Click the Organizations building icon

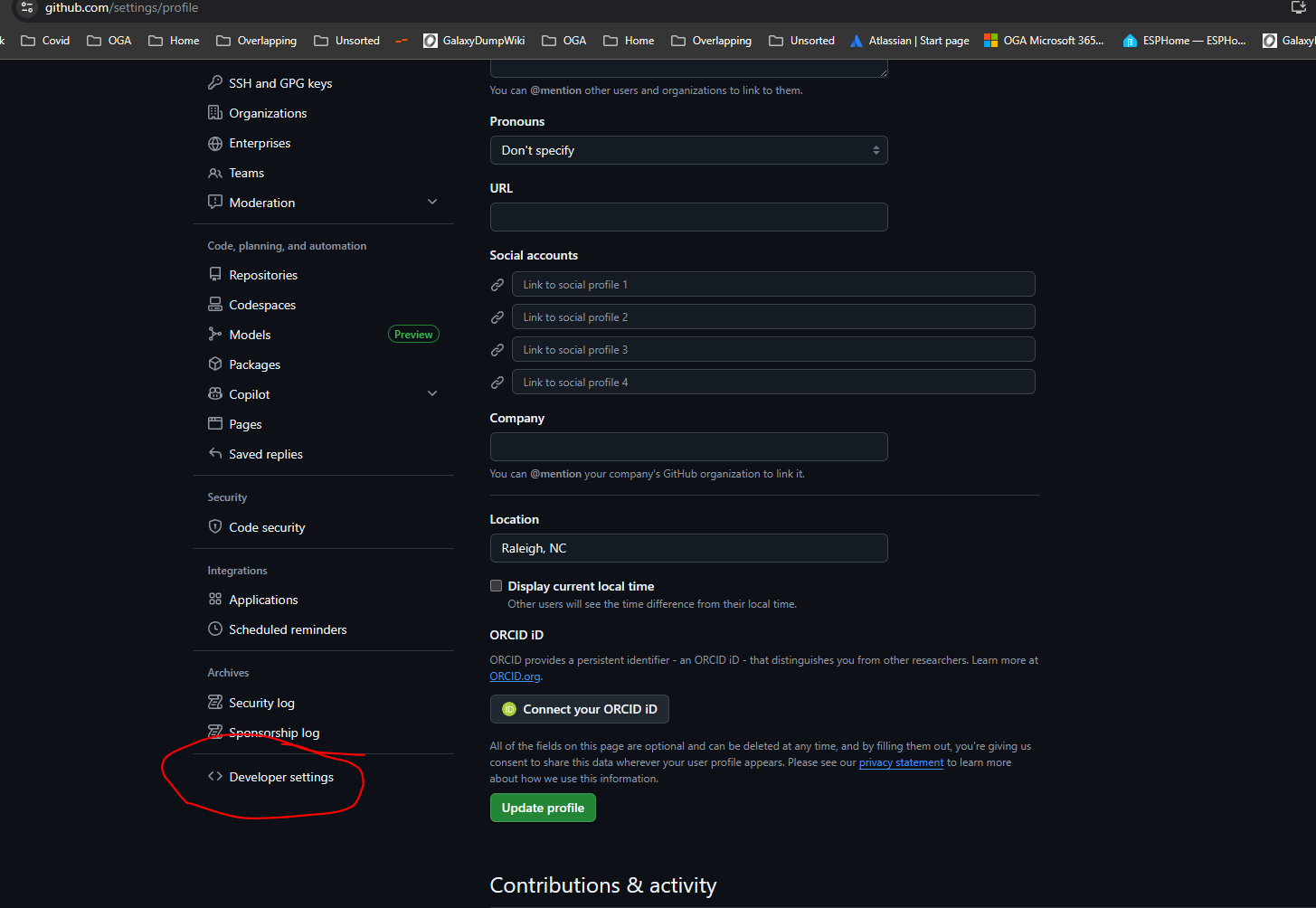tap(215, 113)
